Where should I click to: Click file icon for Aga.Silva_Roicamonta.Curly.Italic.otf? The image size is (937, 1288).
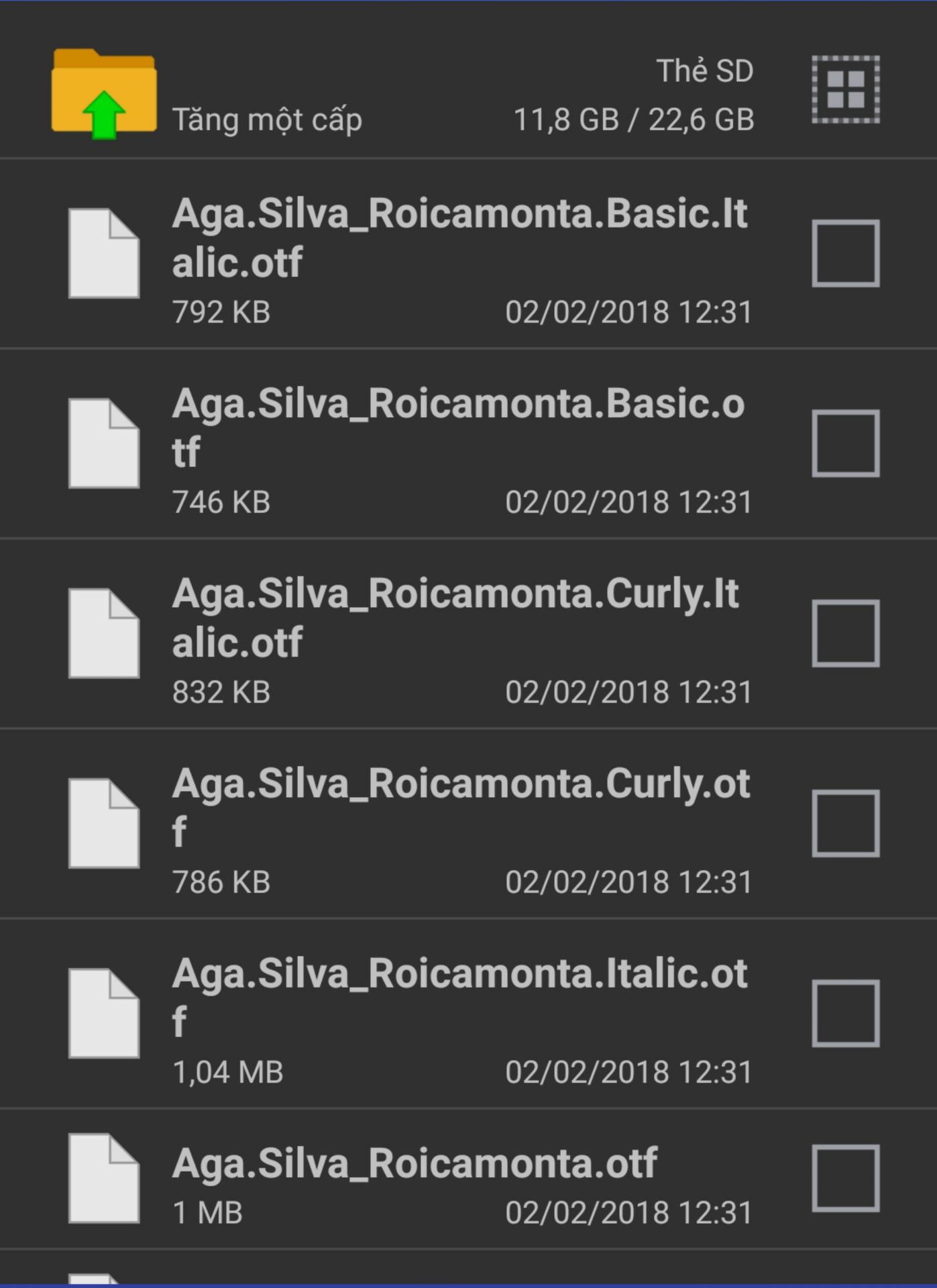click(104, 633)
